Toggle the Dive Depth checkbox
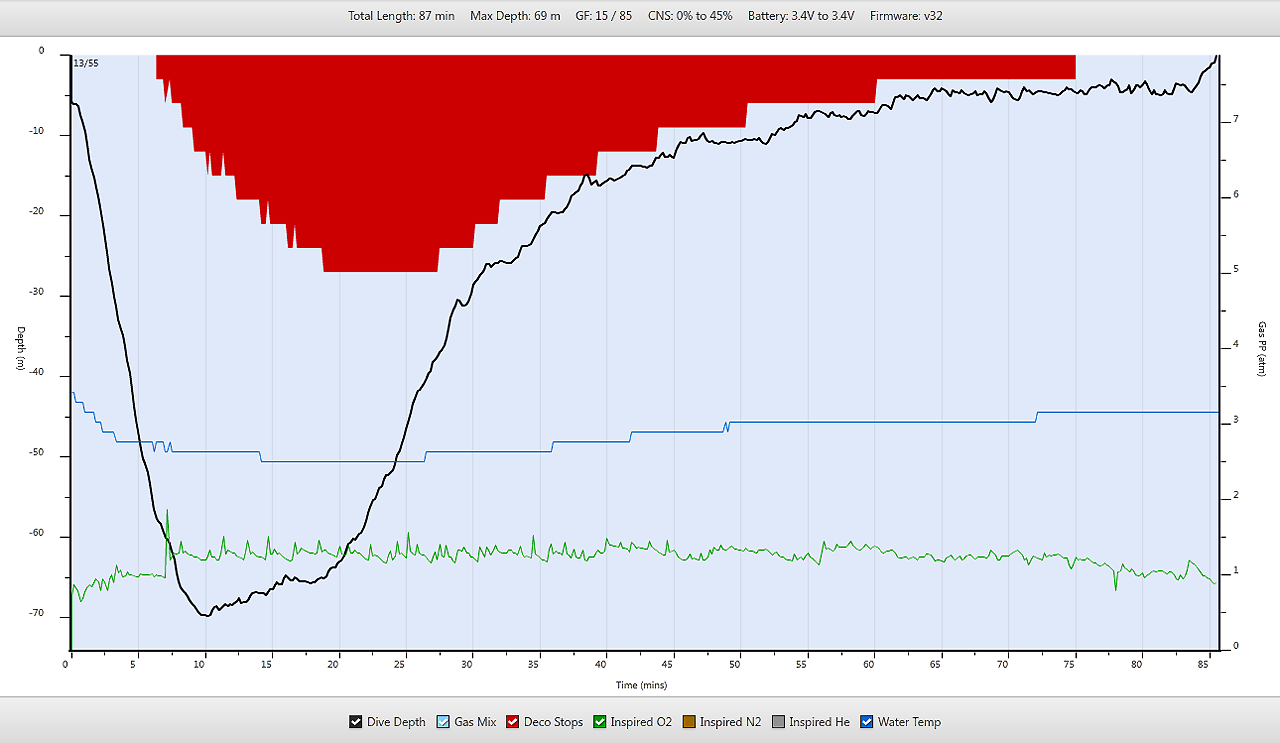This screenshot has height=743, width=1280. (355, 722)
